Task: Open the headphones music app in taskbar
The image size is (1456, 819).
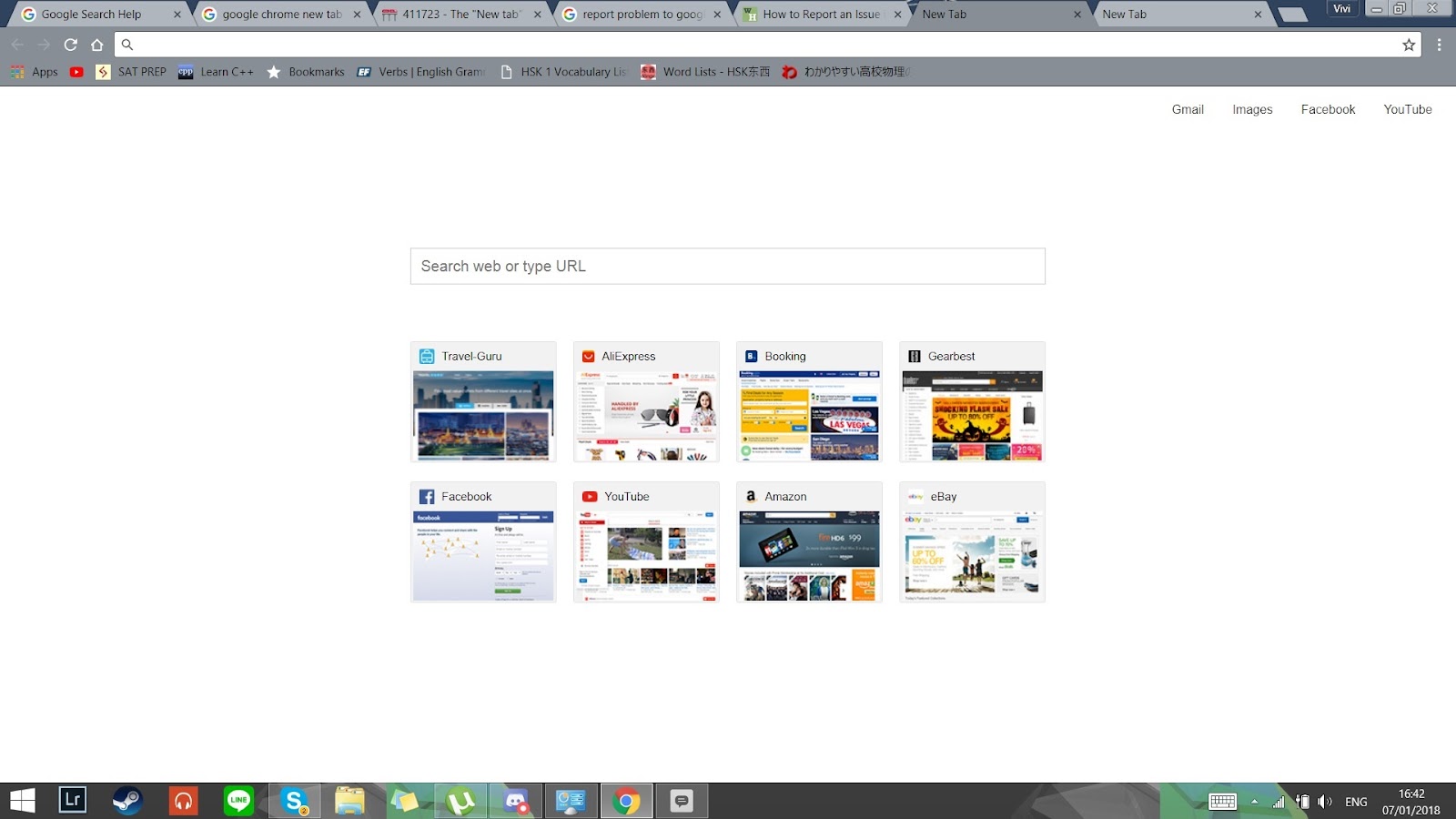Action: tap(183, 801)
